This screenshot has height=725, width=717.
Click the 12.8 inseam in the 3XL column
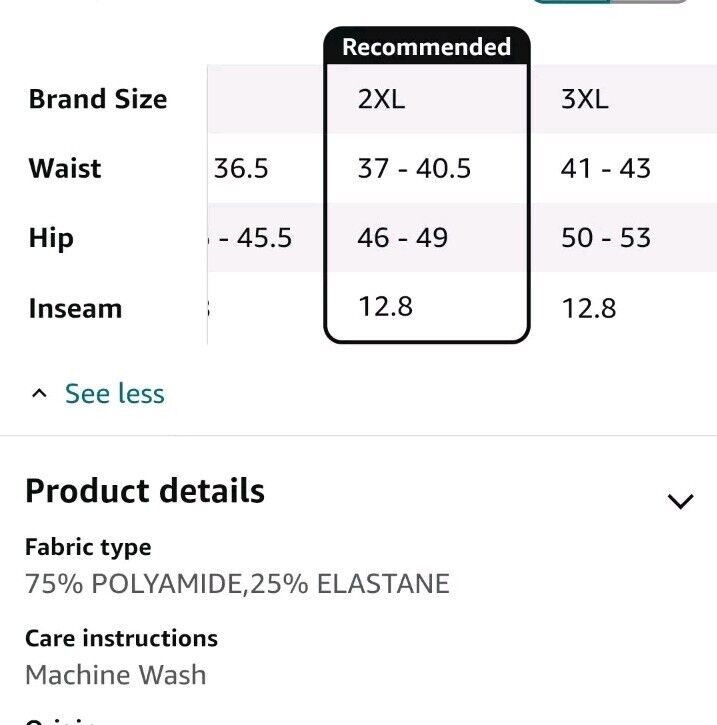coord(588,308)
